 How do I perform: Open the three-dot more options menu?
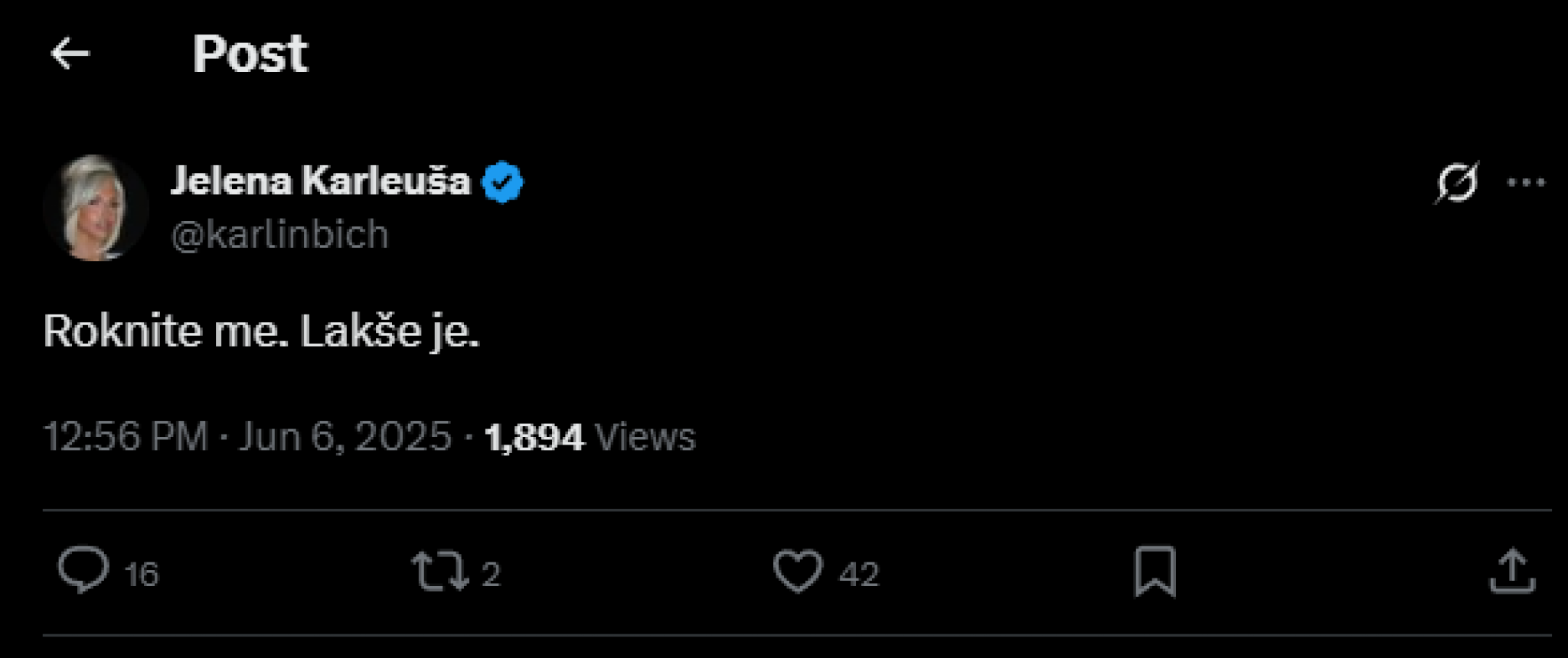point(1526,183)
